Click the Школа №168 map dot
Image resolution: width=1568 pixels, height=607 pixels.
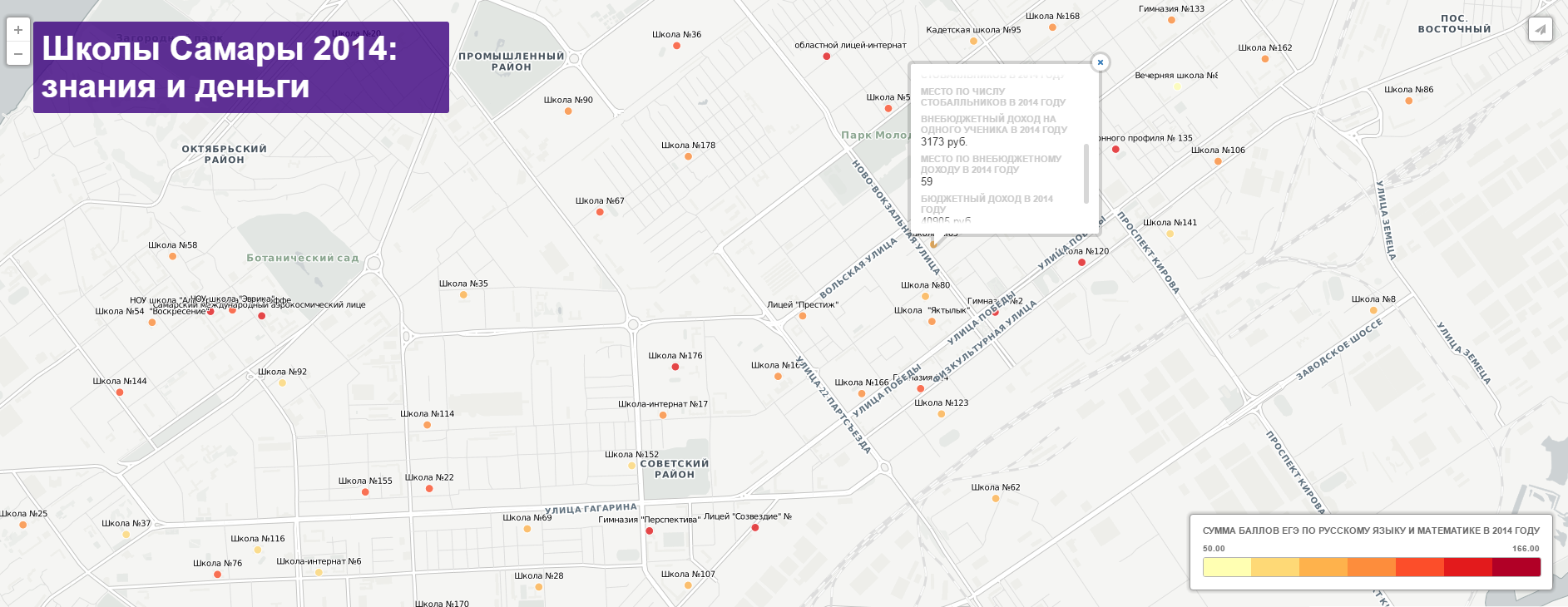pyautogui.click(x=1053, y=27)
